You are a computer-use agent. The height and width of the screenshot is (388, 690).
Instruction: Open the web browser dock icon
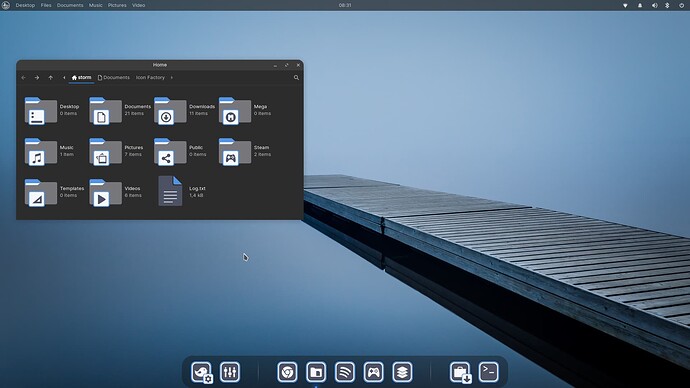click(287, 372)
